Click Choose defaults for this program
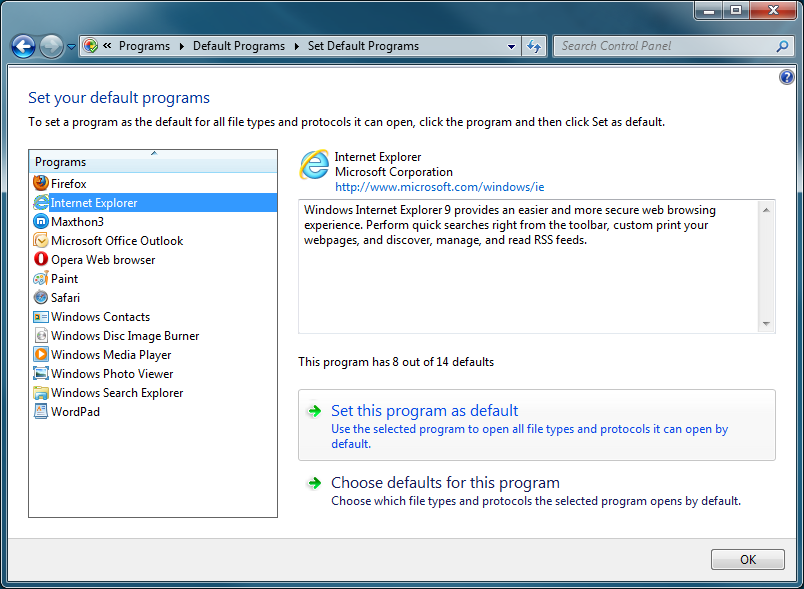Image resolution: width=804 pixels, height=589 pixels. click(536, 491)
